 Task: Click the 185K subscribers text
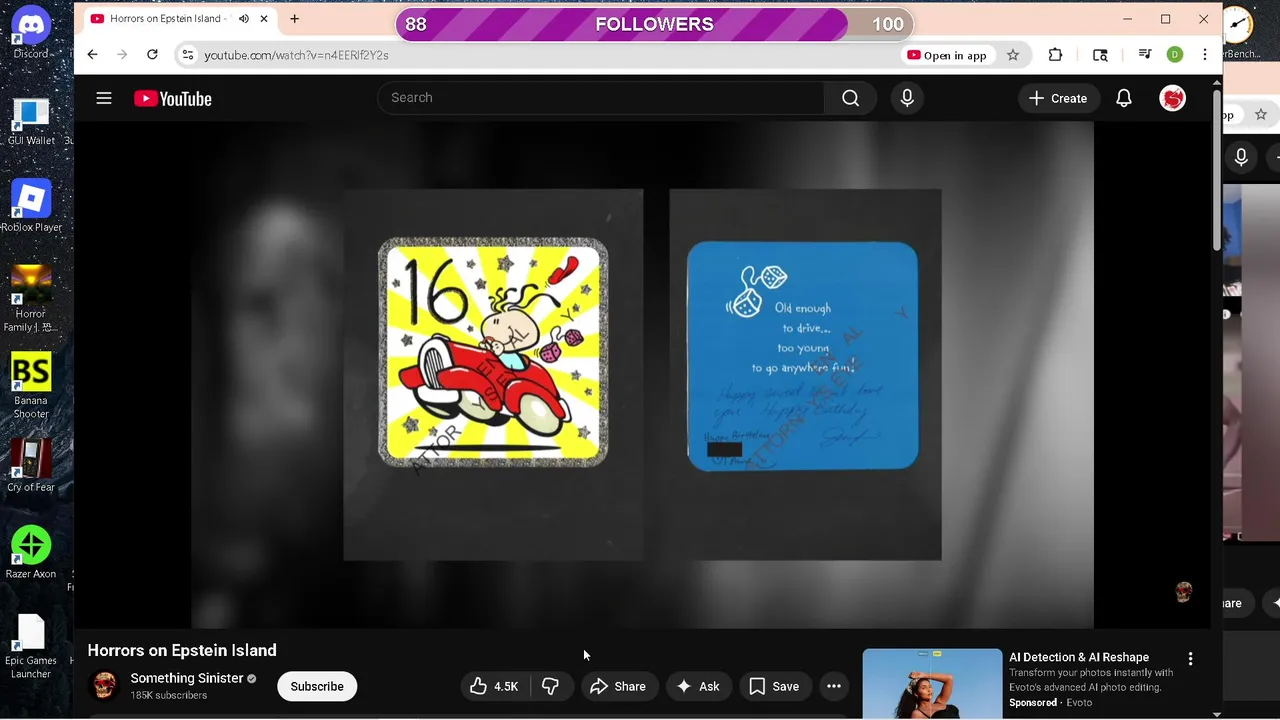point(168,695)
